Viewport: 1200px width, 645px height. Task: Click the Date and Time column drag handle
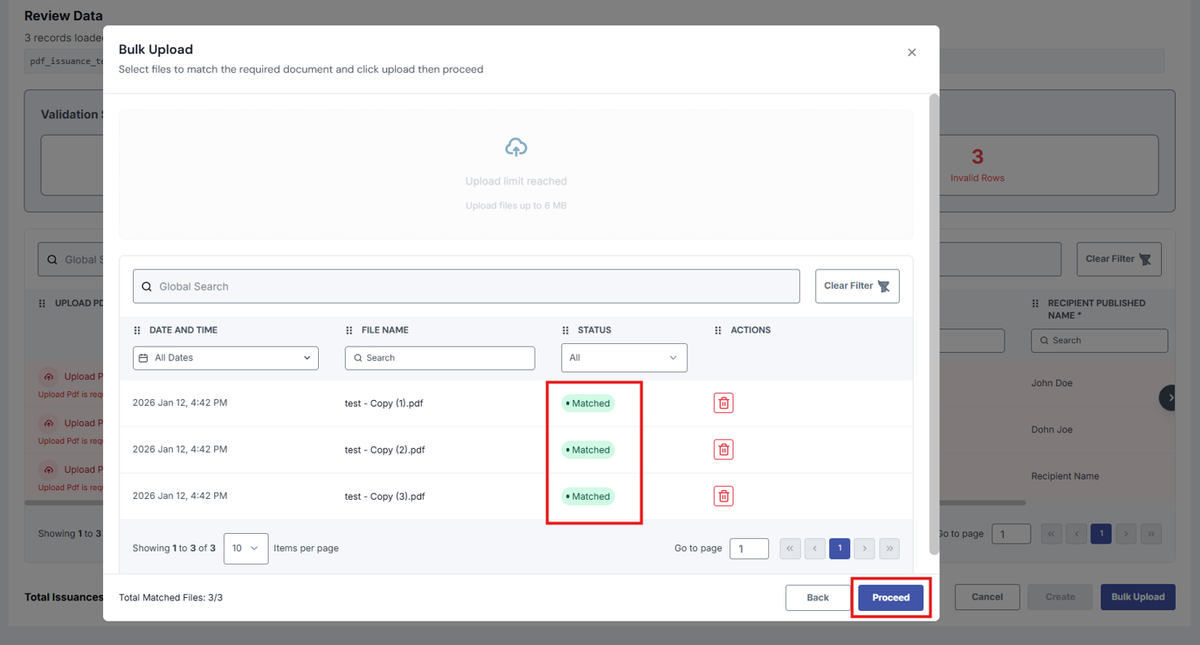click(x=137, y=330)
